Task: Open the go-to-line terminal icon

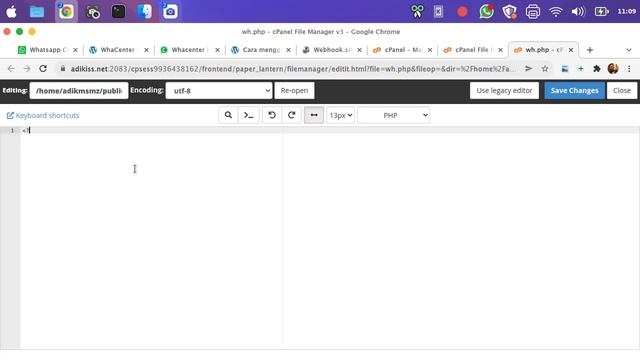Action: pyautogui.click(x=249, y=115)
